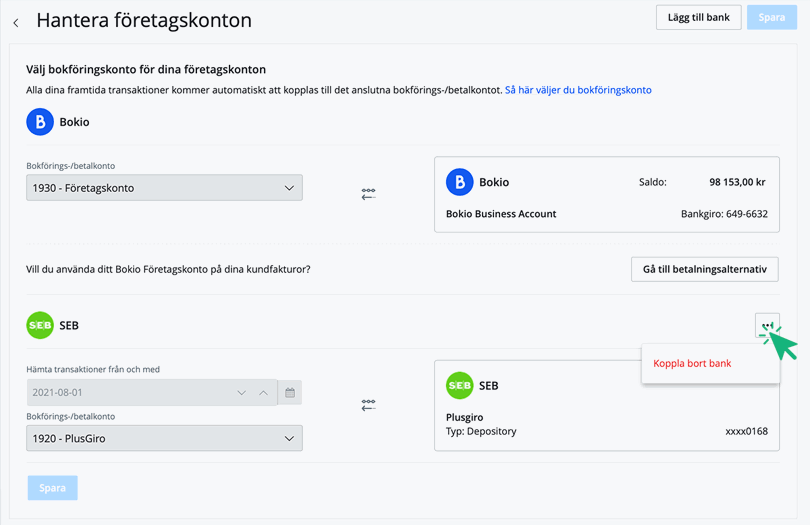Open the Så här väljer du bokföringskonto link

coord(578,90)
